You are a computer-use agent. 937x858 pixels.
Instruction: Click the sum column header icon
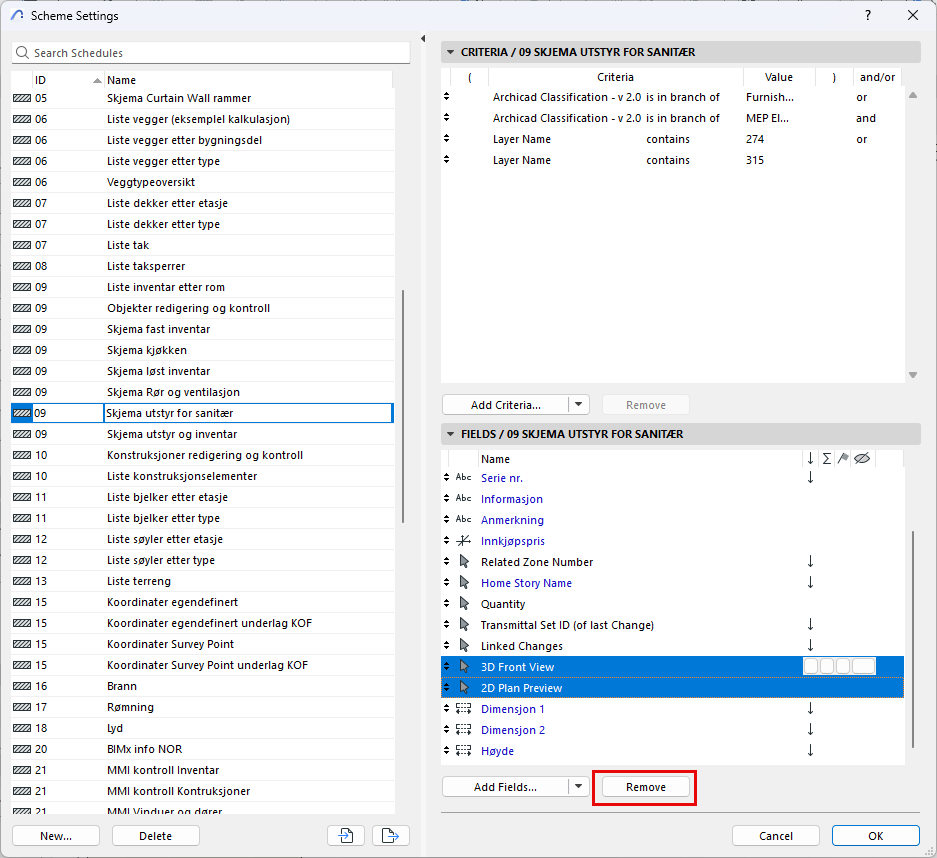coord(826,459)
